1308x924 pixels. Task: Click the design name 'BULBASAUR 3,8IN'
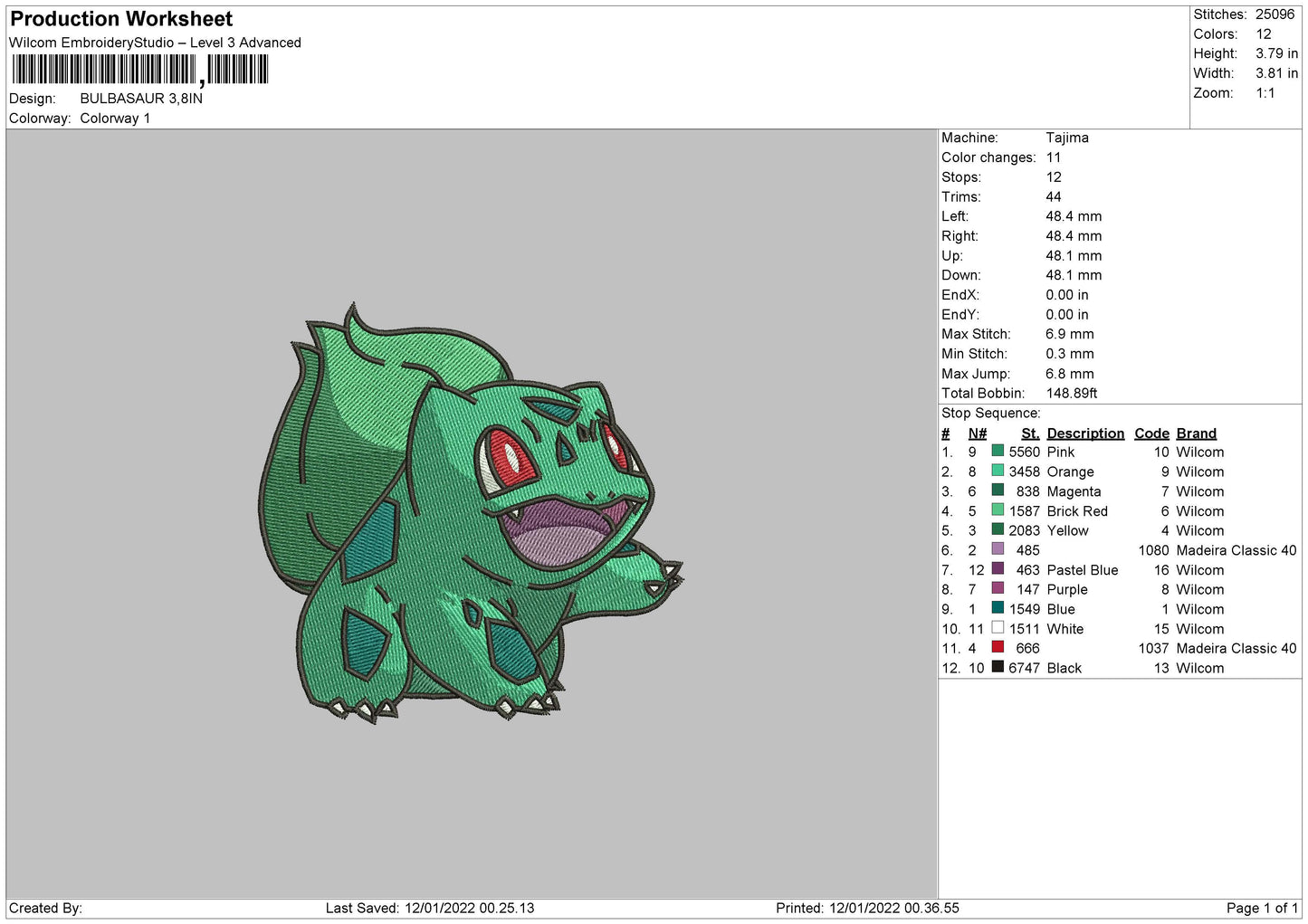coord(141,99)
